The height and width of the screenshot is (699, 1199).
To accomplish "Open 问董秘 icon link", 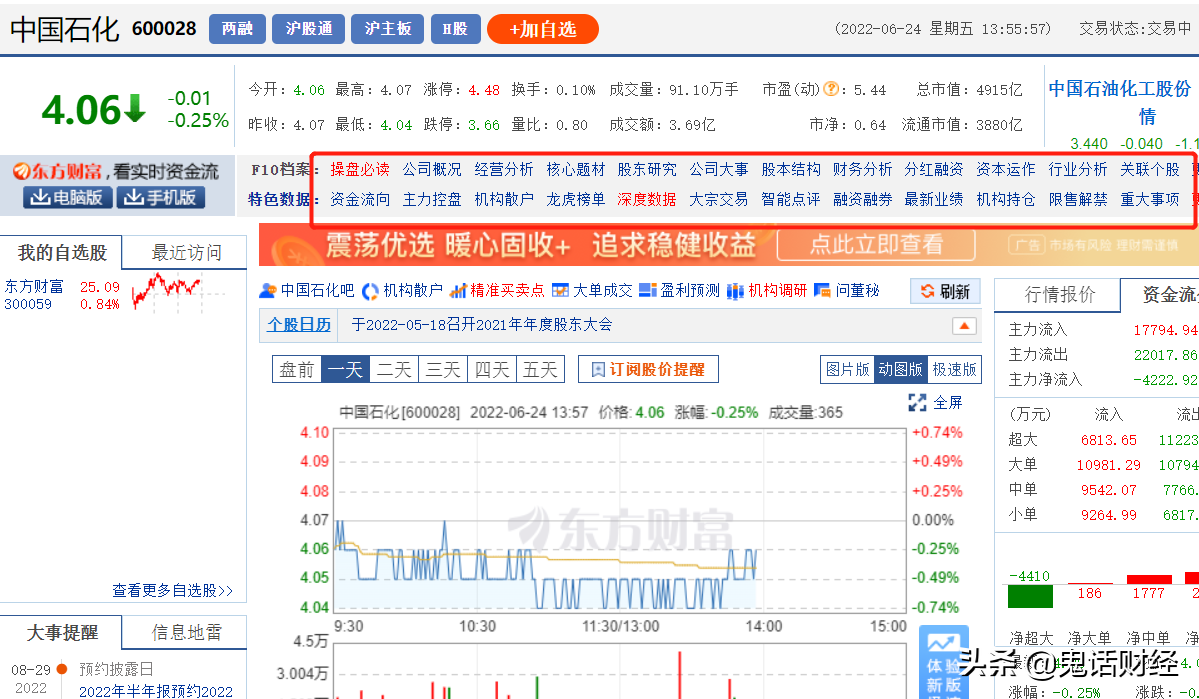I will [846, 291].
